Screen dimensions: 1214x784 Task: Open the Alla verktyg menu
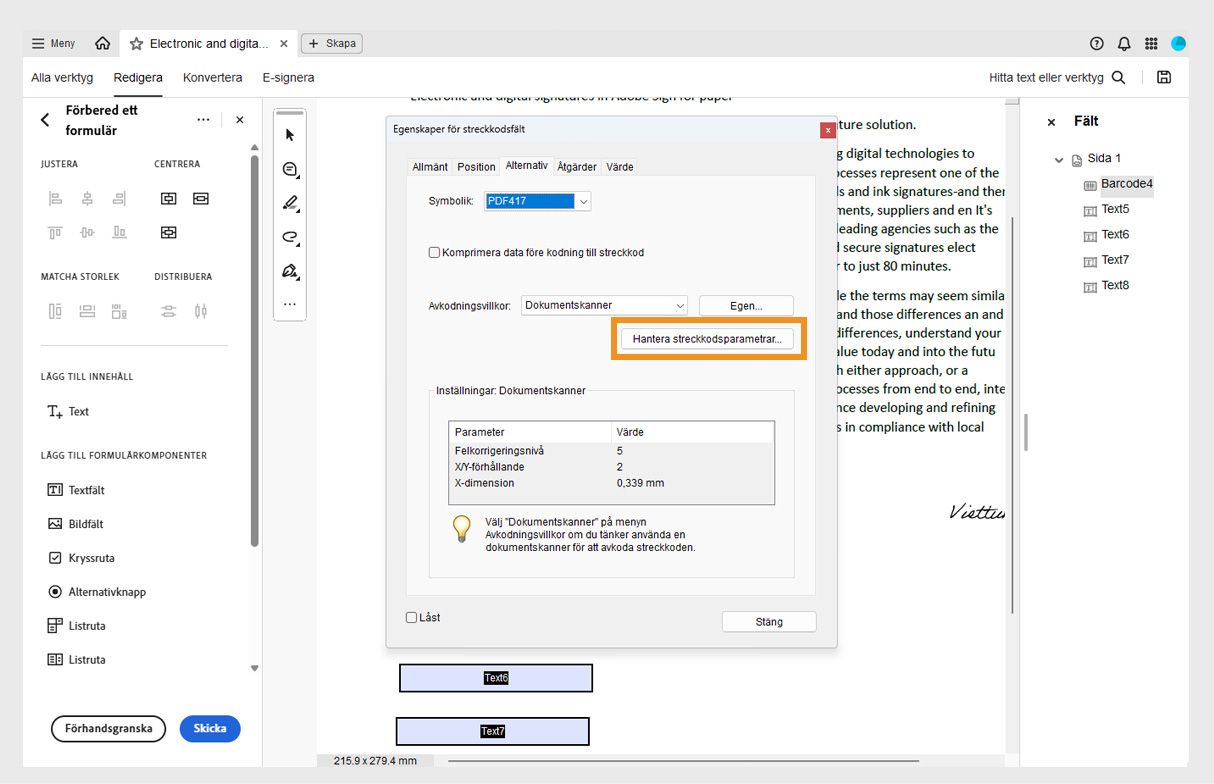coord(62,77)
